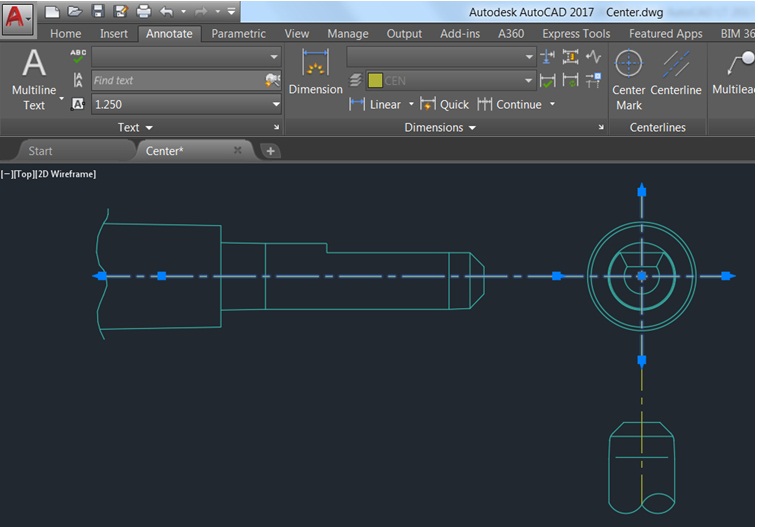Expand the Text panel title
The width and height of the screenshot is (758, 527).
click(x=135, y=128)
